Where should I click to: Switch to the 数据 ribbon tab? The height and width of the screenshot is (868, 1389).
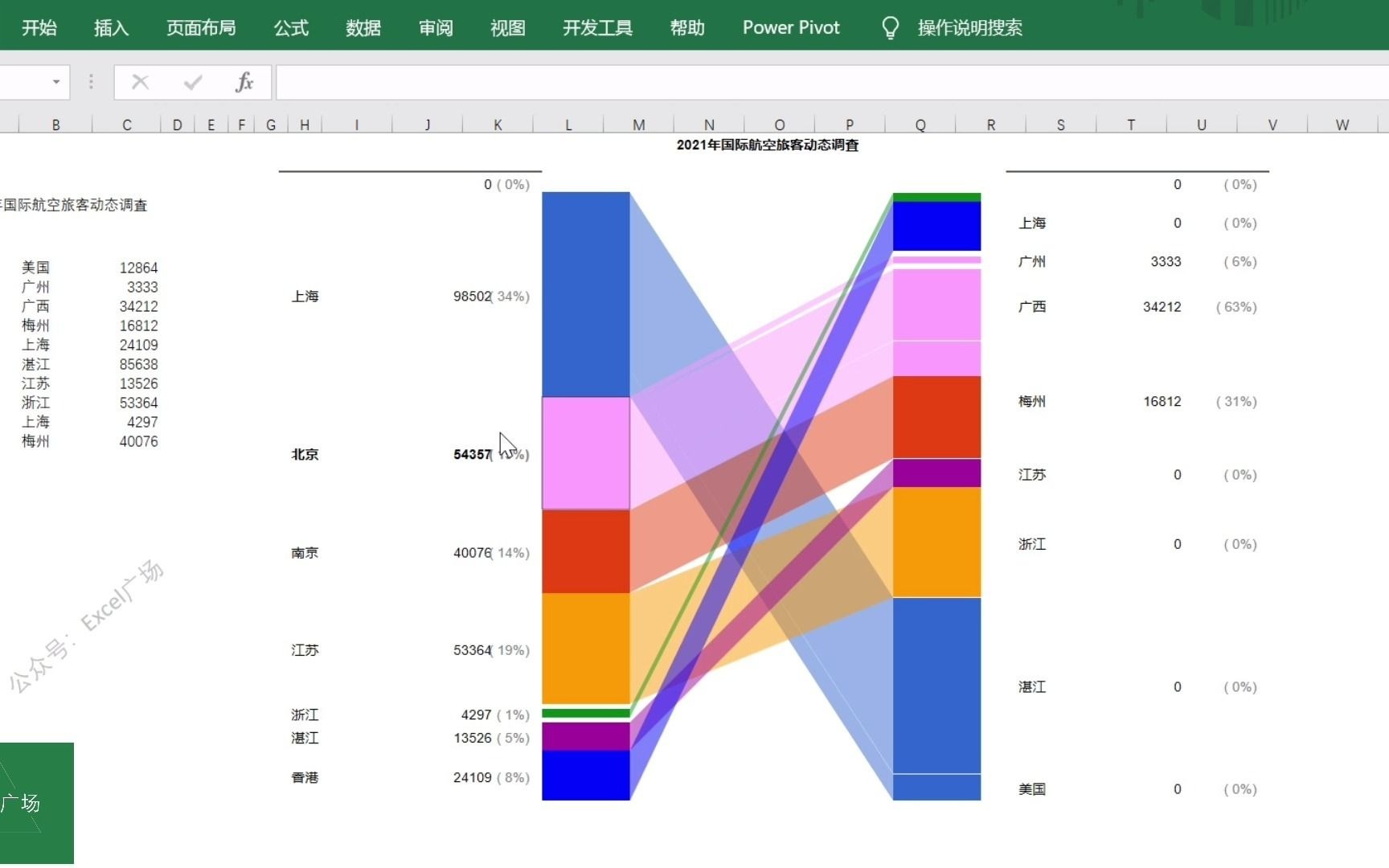pos(363,27)
